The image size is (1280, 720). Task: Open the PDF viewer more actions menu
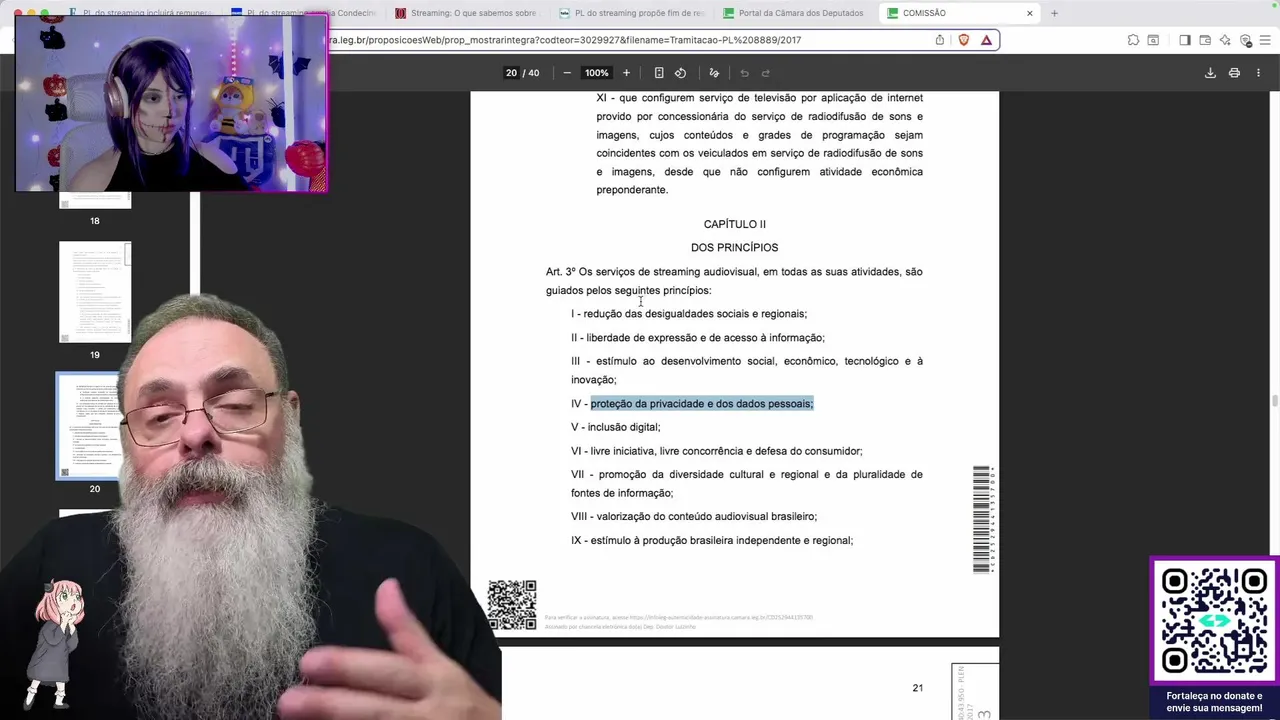1258,73
